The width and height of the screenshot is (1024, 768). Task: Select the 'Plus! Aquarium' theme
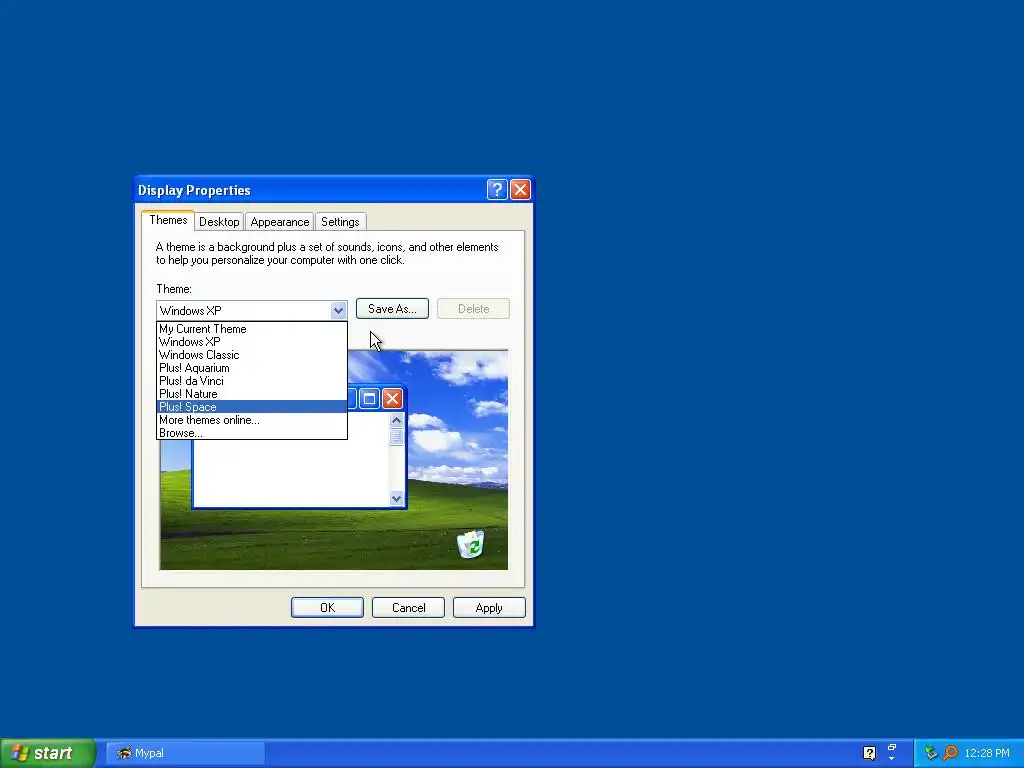(x=251, y=368)
